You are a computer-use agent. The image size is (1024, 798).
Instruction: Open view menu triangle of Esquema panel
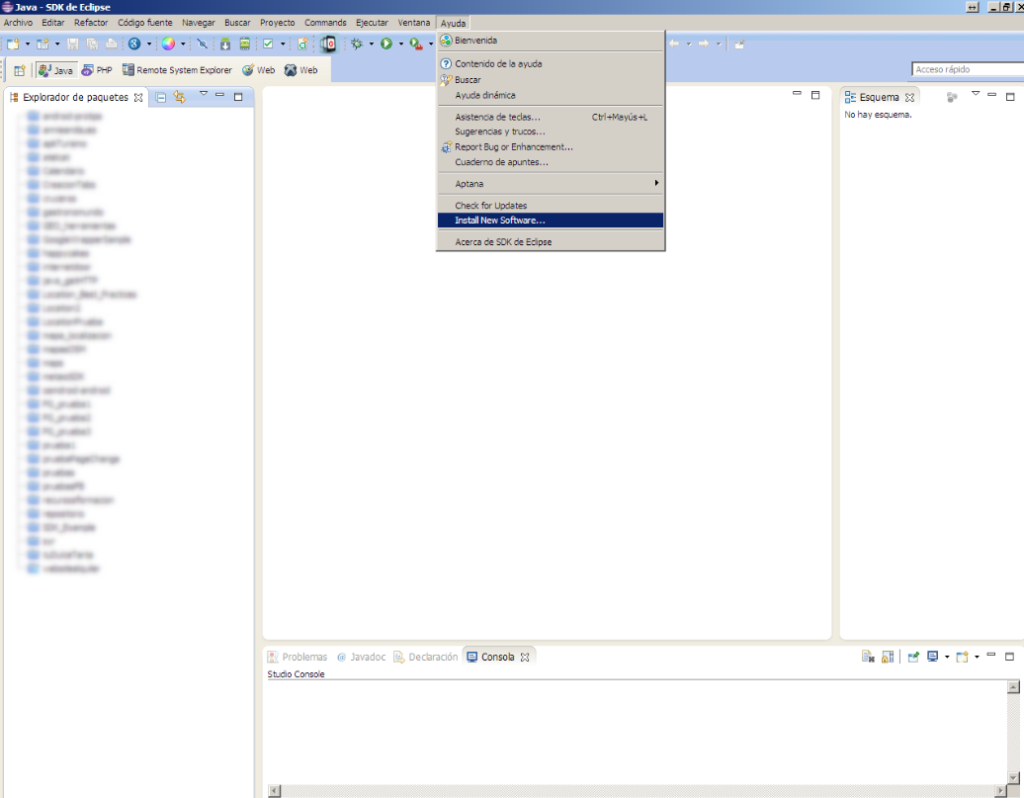coord(975,93)
